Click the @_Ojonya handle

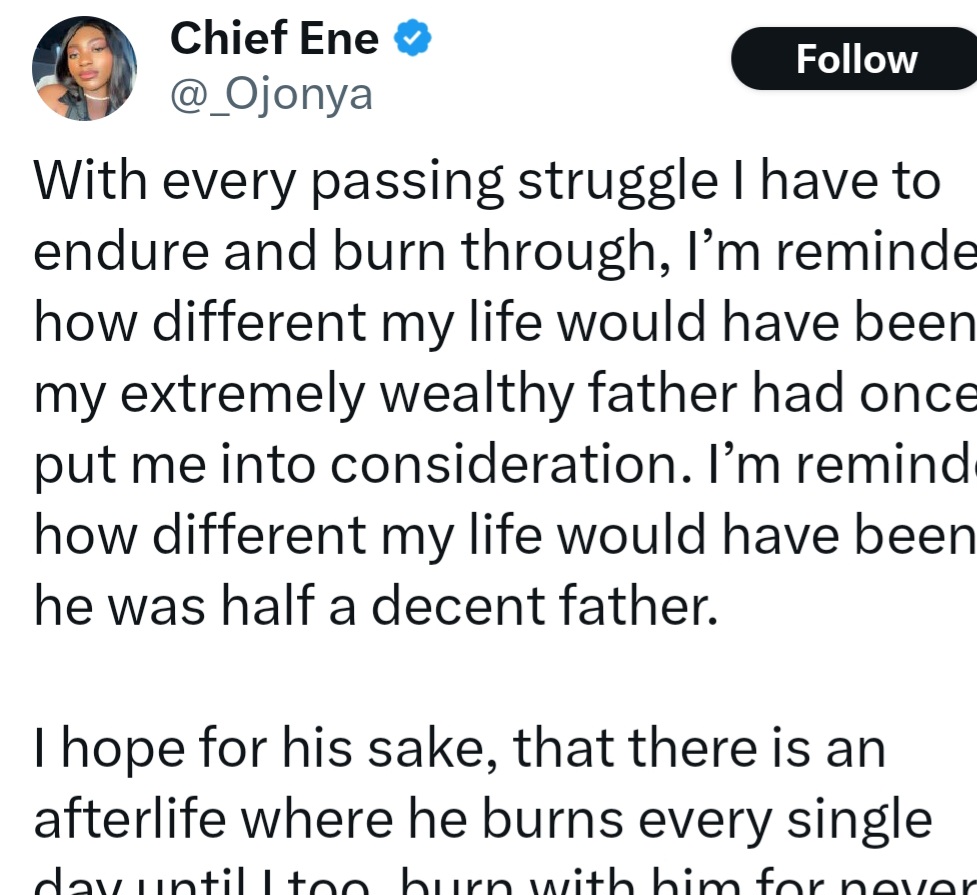(271, 94)
